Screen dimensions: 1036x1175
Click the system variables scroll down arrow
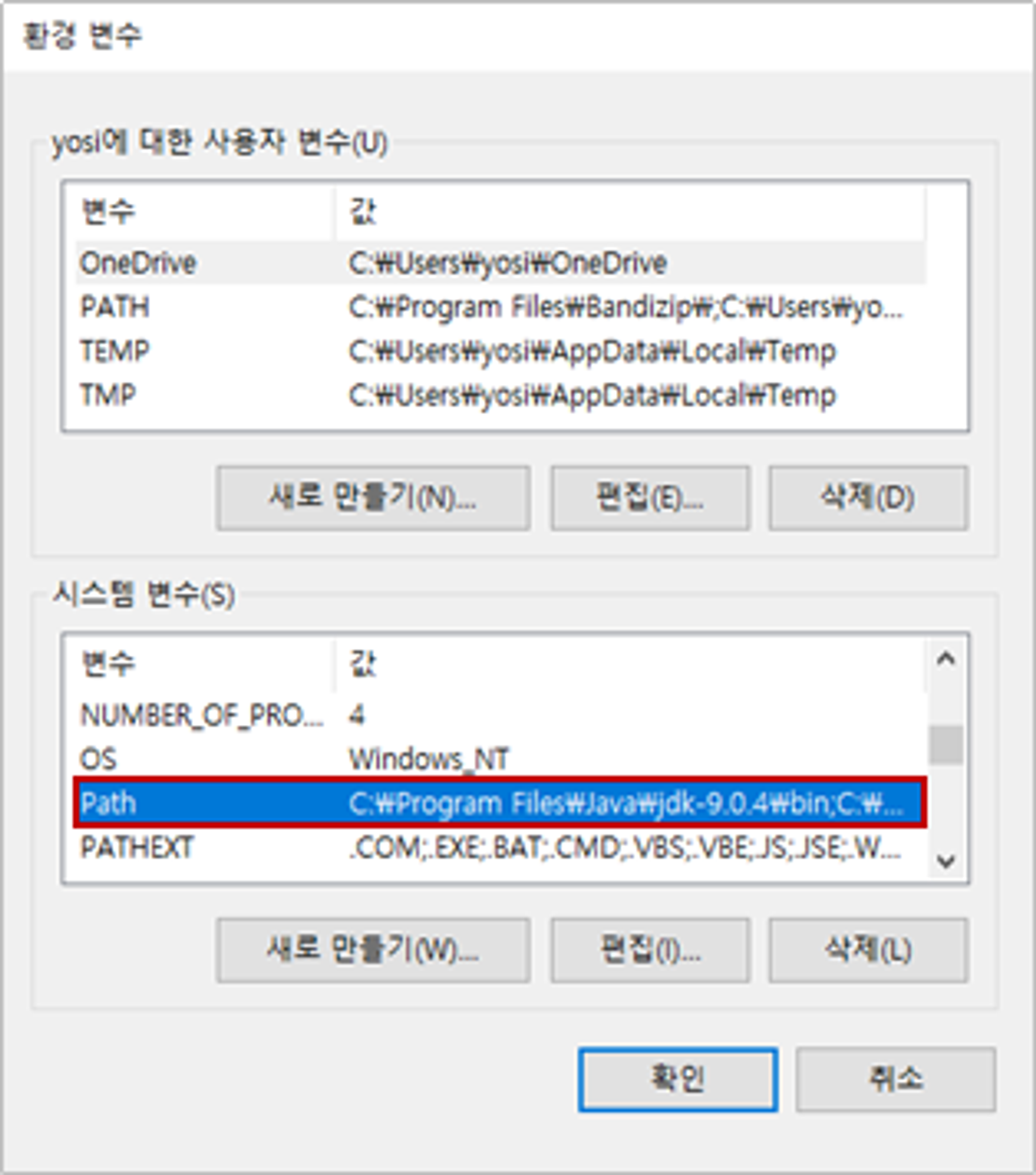(x=946, y=861)
